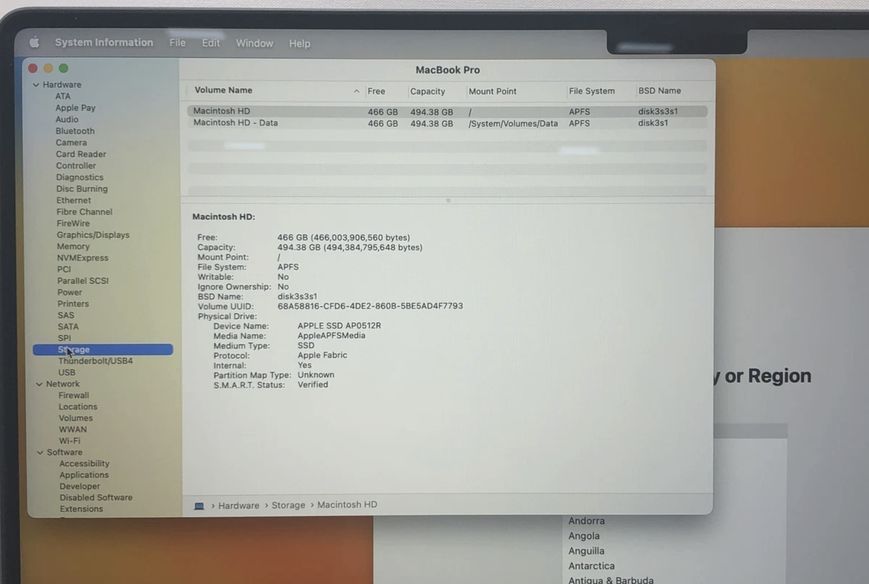Sort by the Free column header
The height and width of the screenshot is (584, 869).
(x=376, y=91)
